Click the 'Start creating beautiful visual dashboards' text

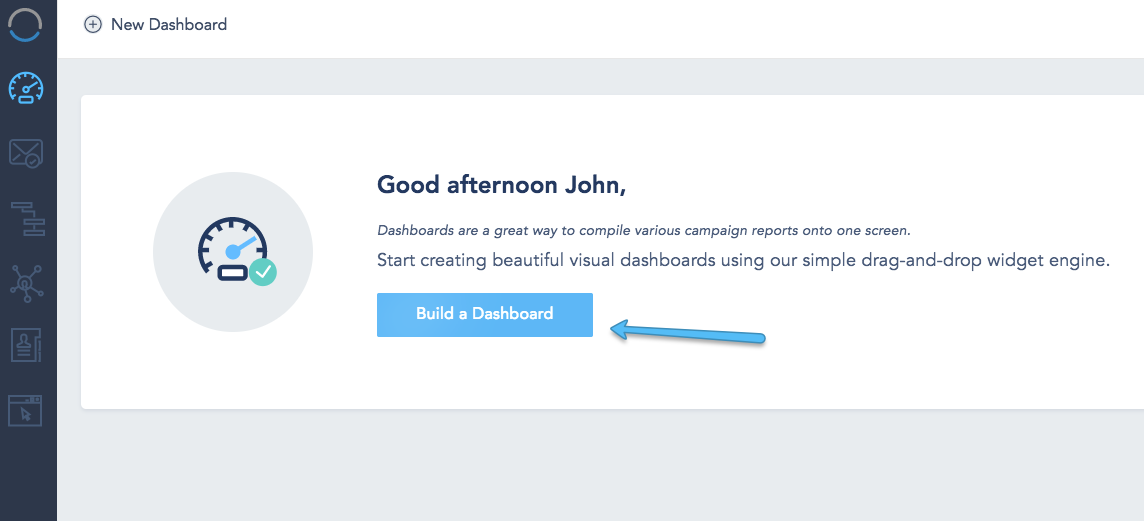[x=743, y=260]
